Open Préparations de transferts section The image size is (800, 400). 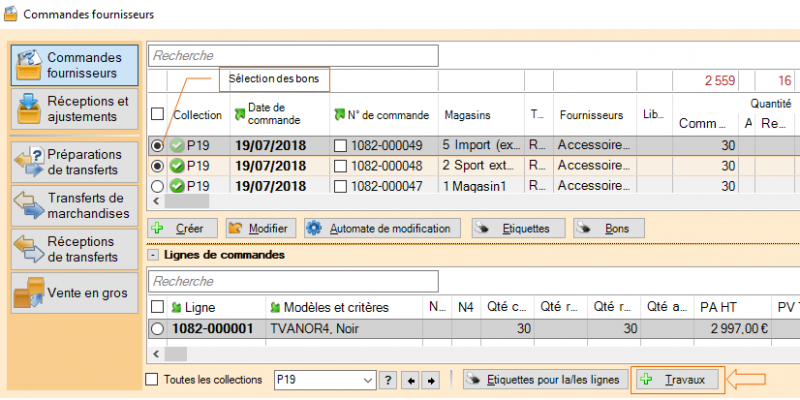pyautogui.click(x=74, y=162)
